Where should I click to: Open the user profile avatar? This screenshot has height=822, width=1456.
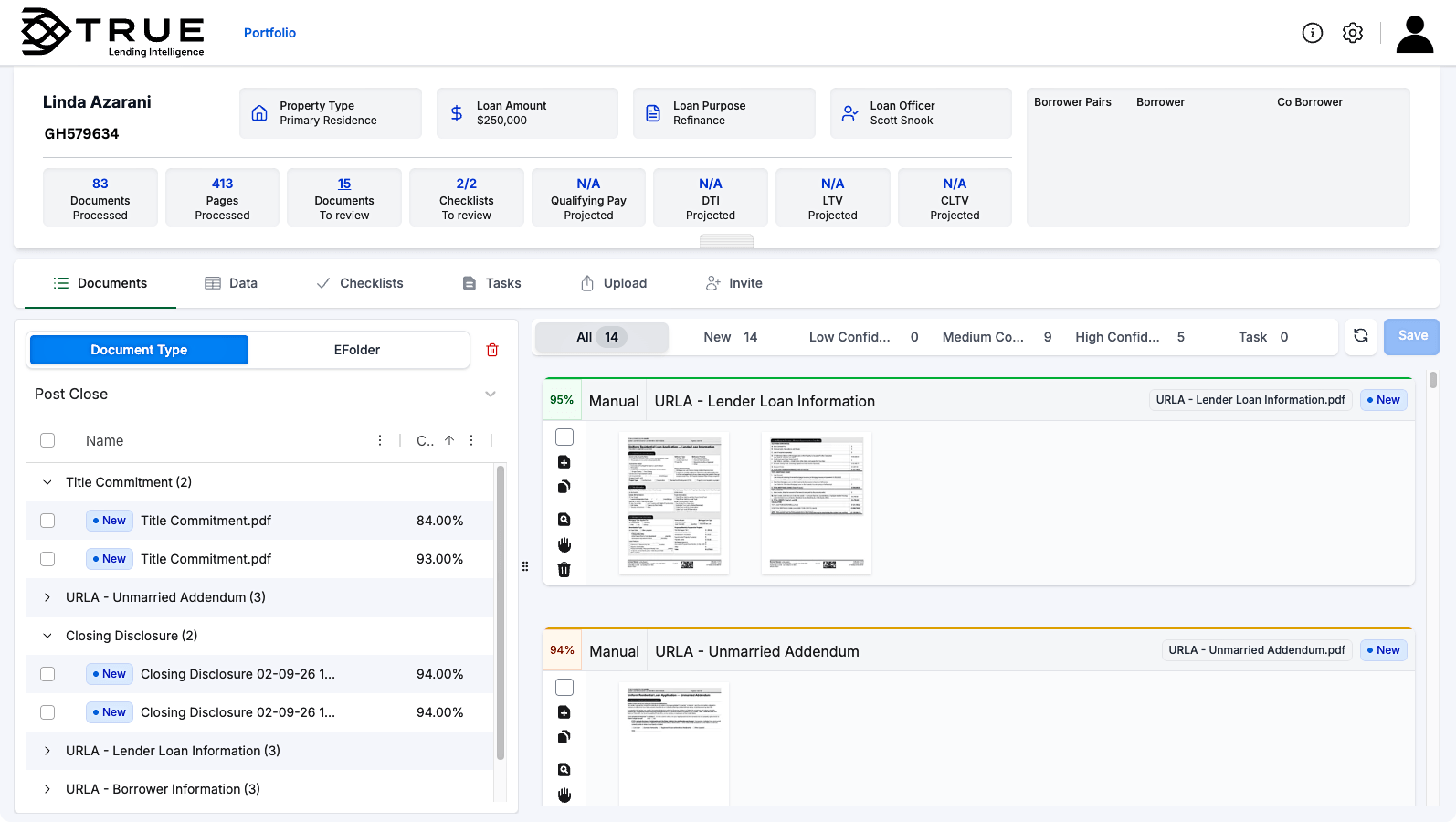(1414, 35)
